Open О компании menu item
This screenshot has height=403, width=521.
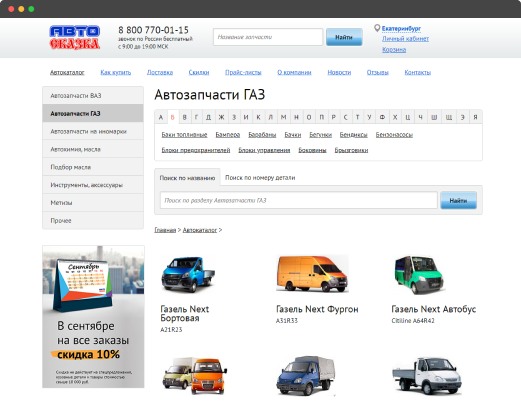[x=294, y=72]
